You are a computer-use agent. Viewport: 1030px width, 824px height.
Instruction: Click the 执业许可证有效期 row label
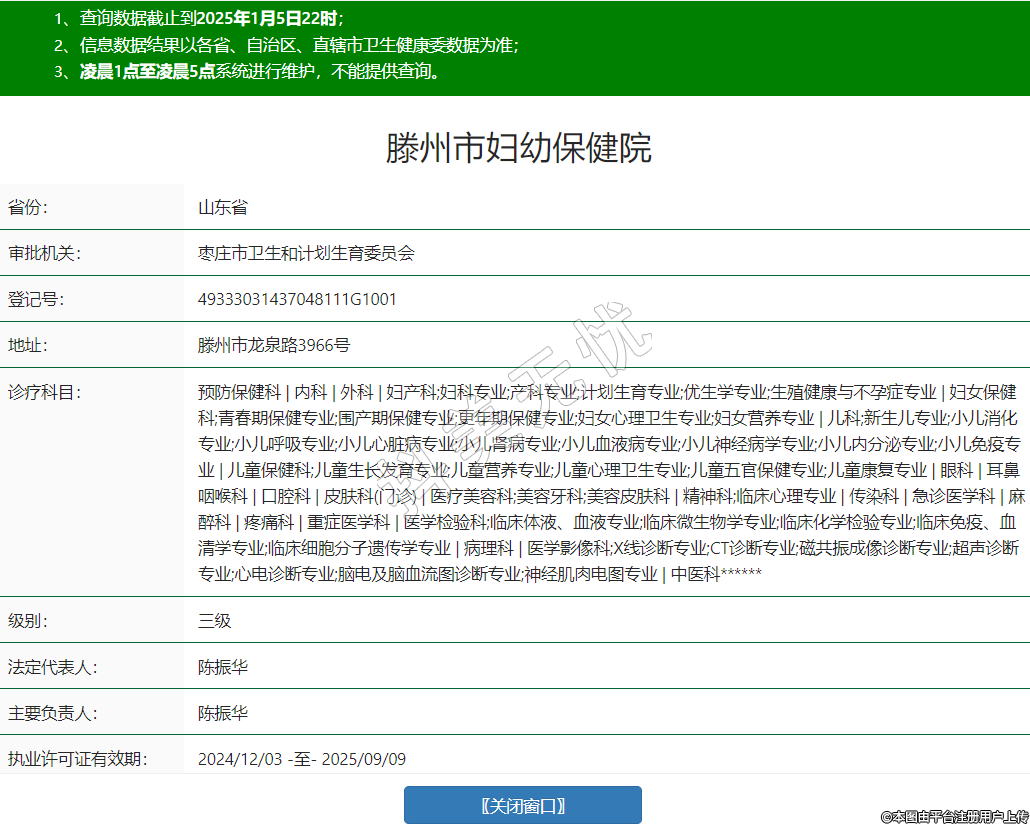[x=77, y=759]
